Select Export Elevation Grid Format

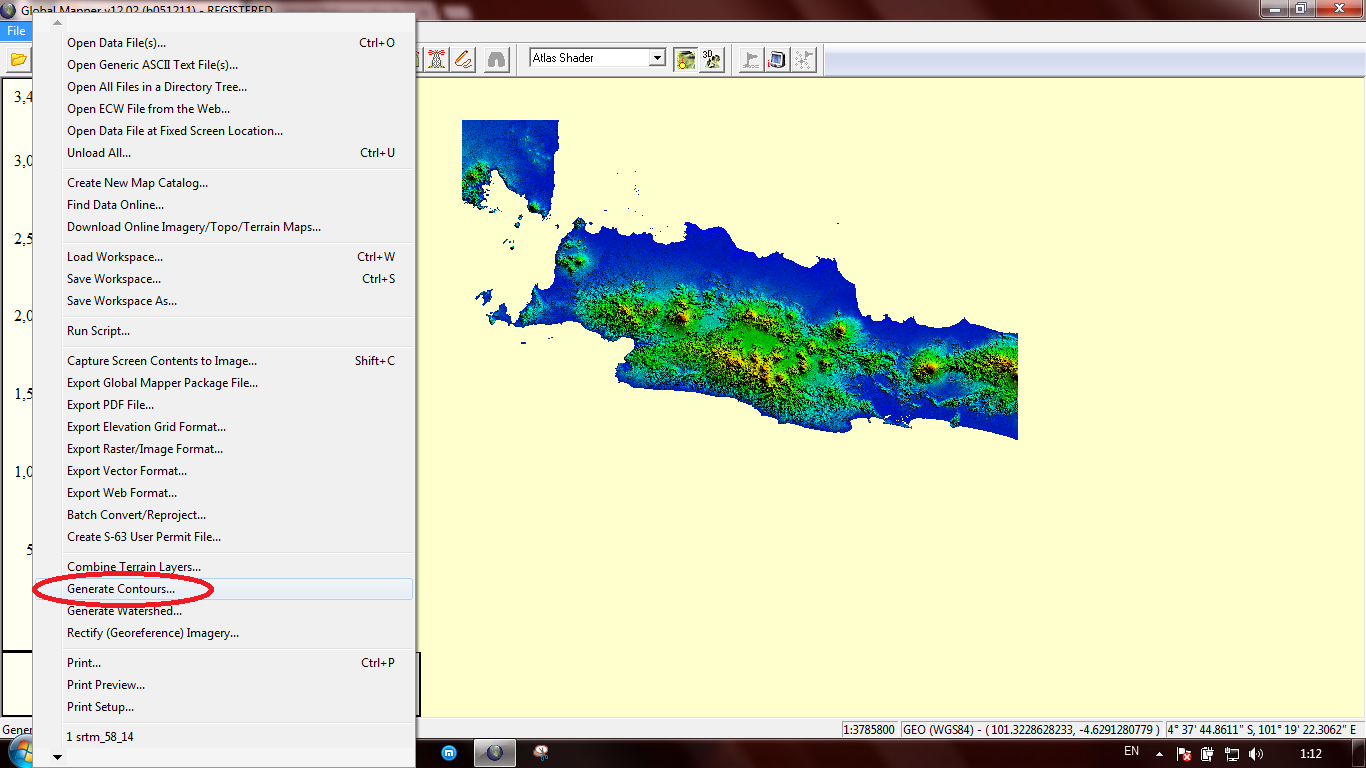[146, 426]
